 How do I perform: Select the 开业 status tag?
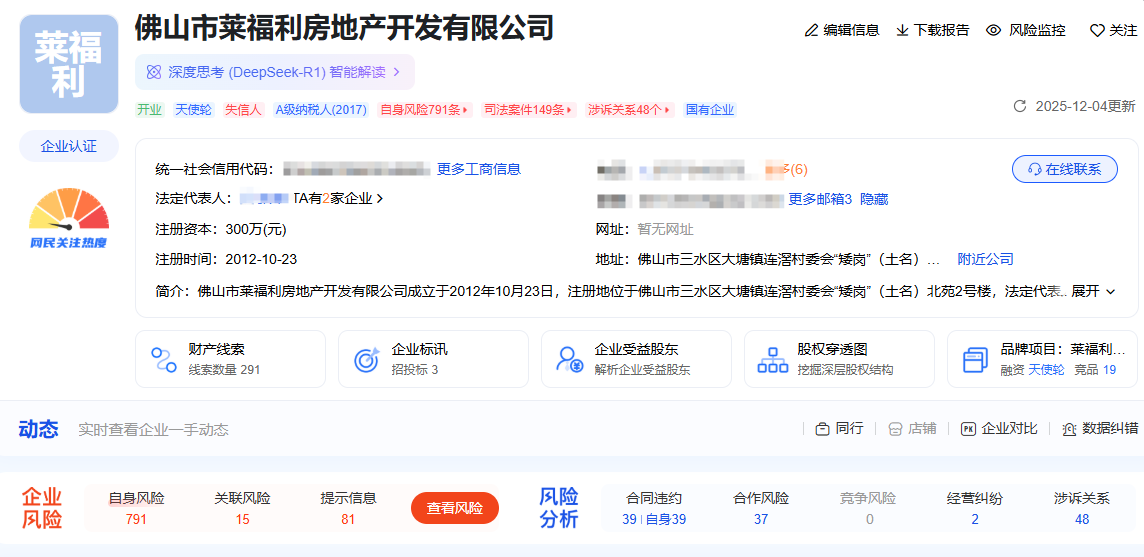tap(150, 110)
